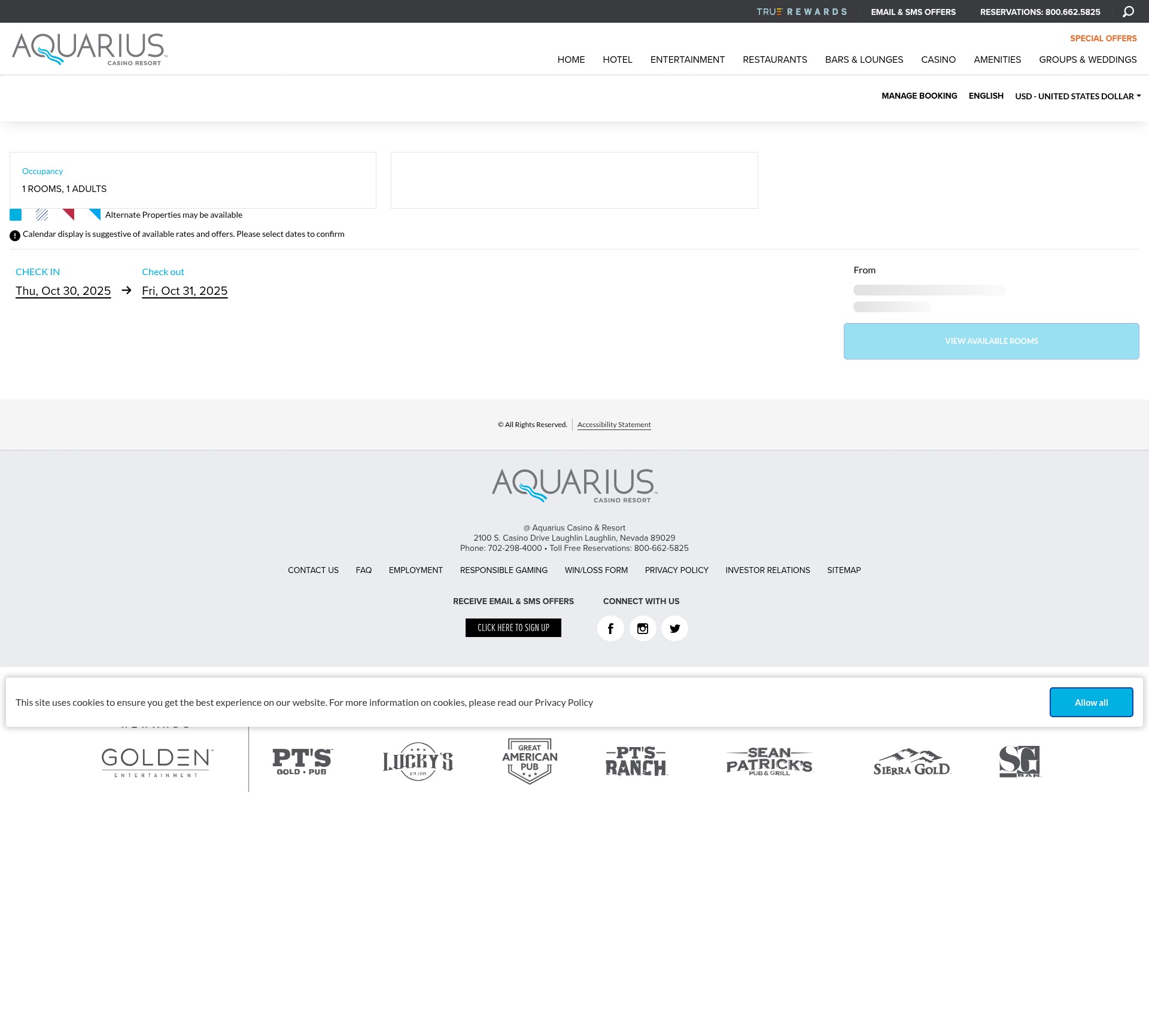Change the Thu, Oct 30, 2025 check-in date
Screen dimensions: 1149x1036
click(63, 291)
